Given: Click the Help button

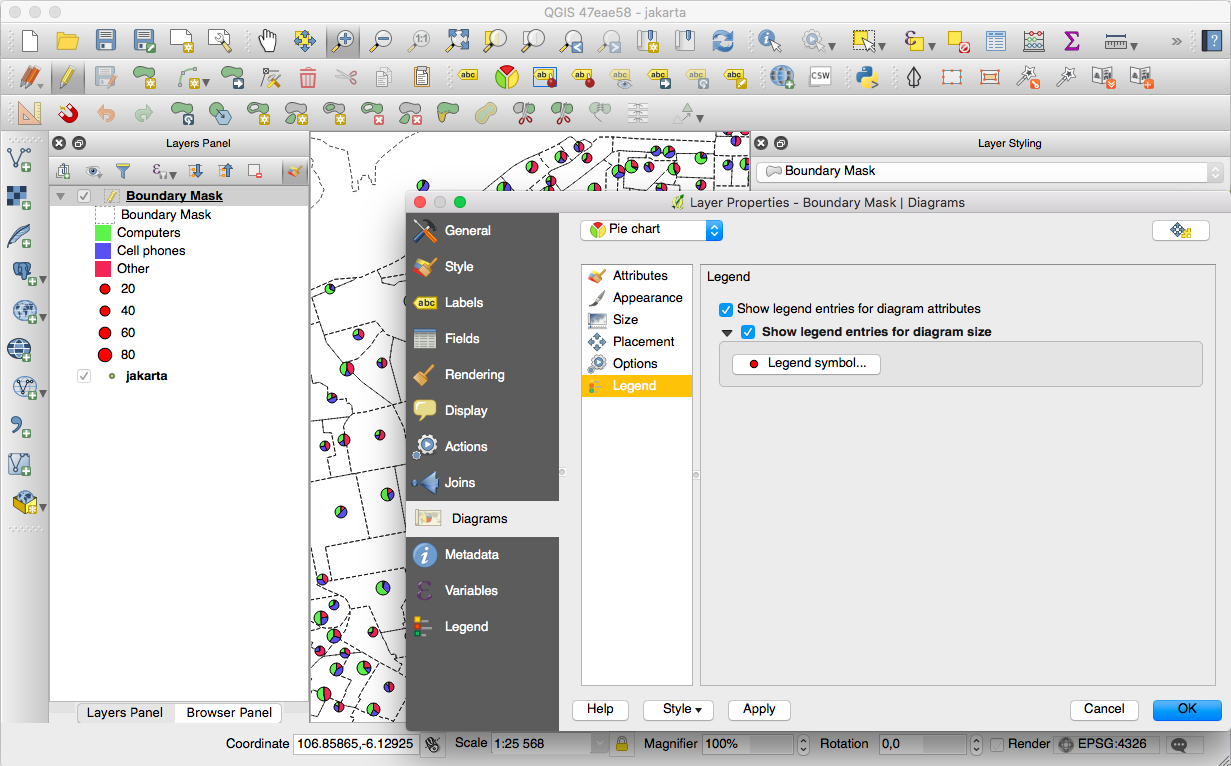Looking at the screenshot, I should click(600, 709).
